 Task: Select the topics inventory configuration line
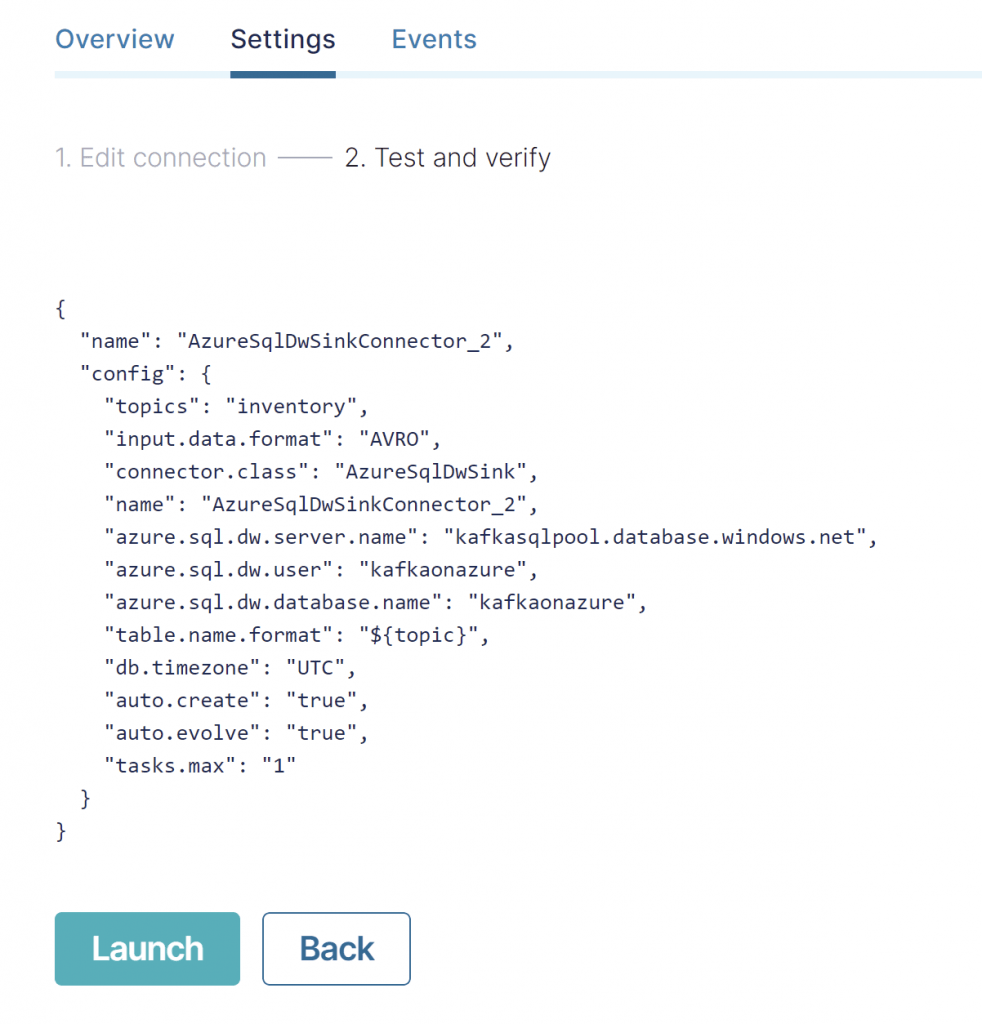pos(235,406)
